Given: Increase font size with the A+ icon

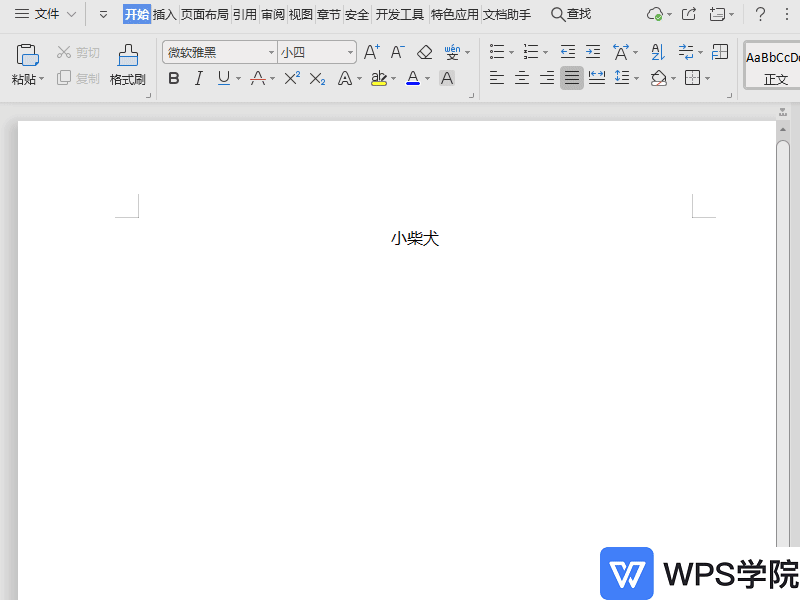Looking at the screenshot, I should 371,51.
